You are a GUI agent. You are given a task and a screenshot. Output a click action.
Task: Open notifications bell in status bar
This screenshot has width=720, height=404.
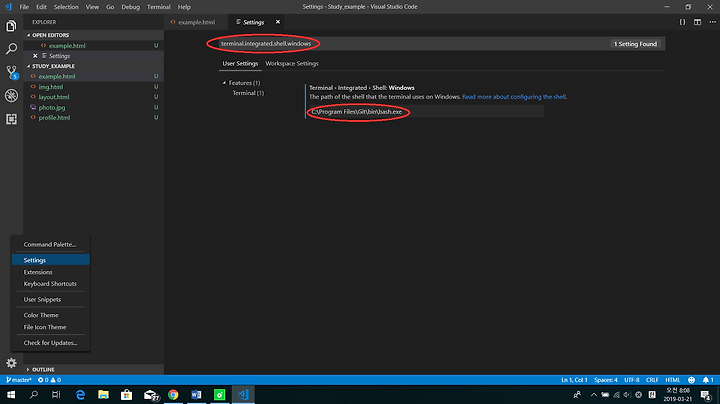tap(708, 380)
